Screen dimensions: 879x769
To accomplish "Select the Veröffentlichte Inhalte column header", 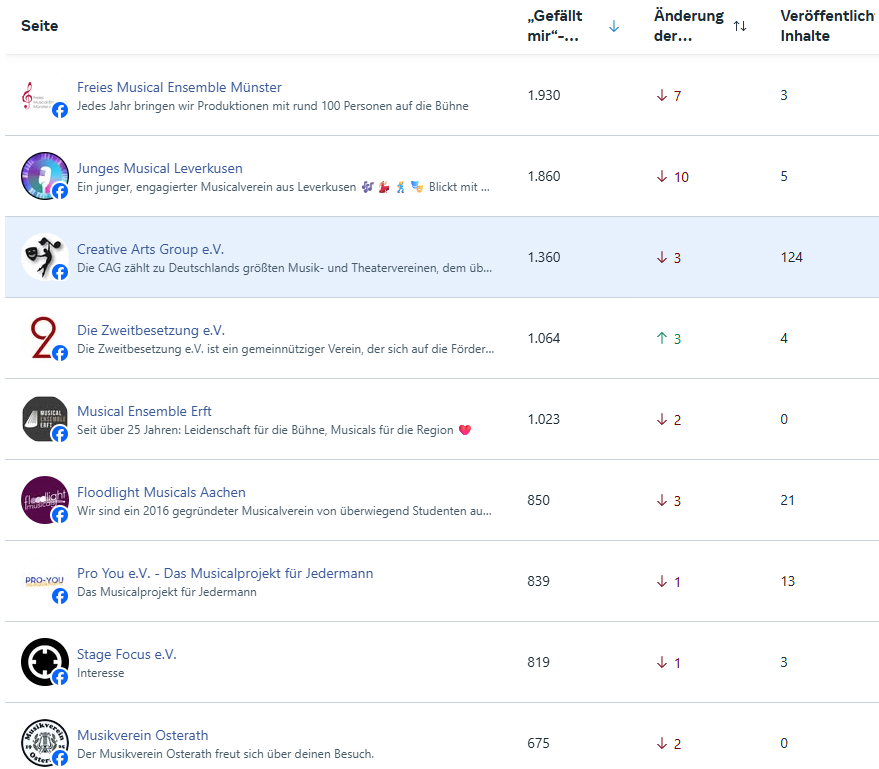I will [826, 26].
